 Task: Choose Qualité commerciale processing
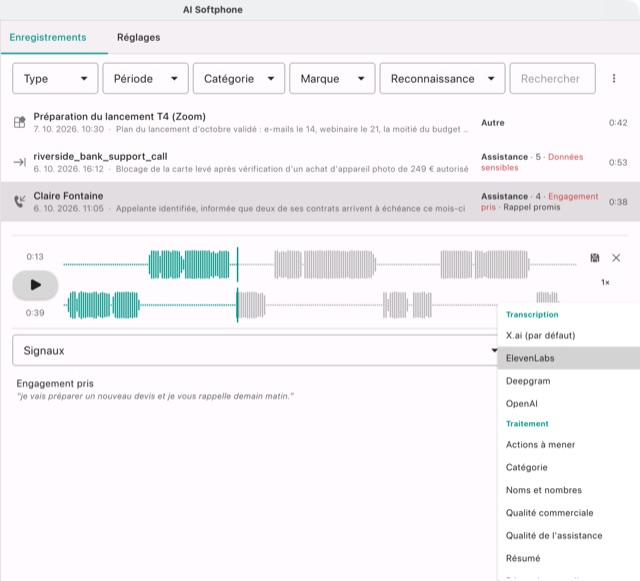pos(569,513)
